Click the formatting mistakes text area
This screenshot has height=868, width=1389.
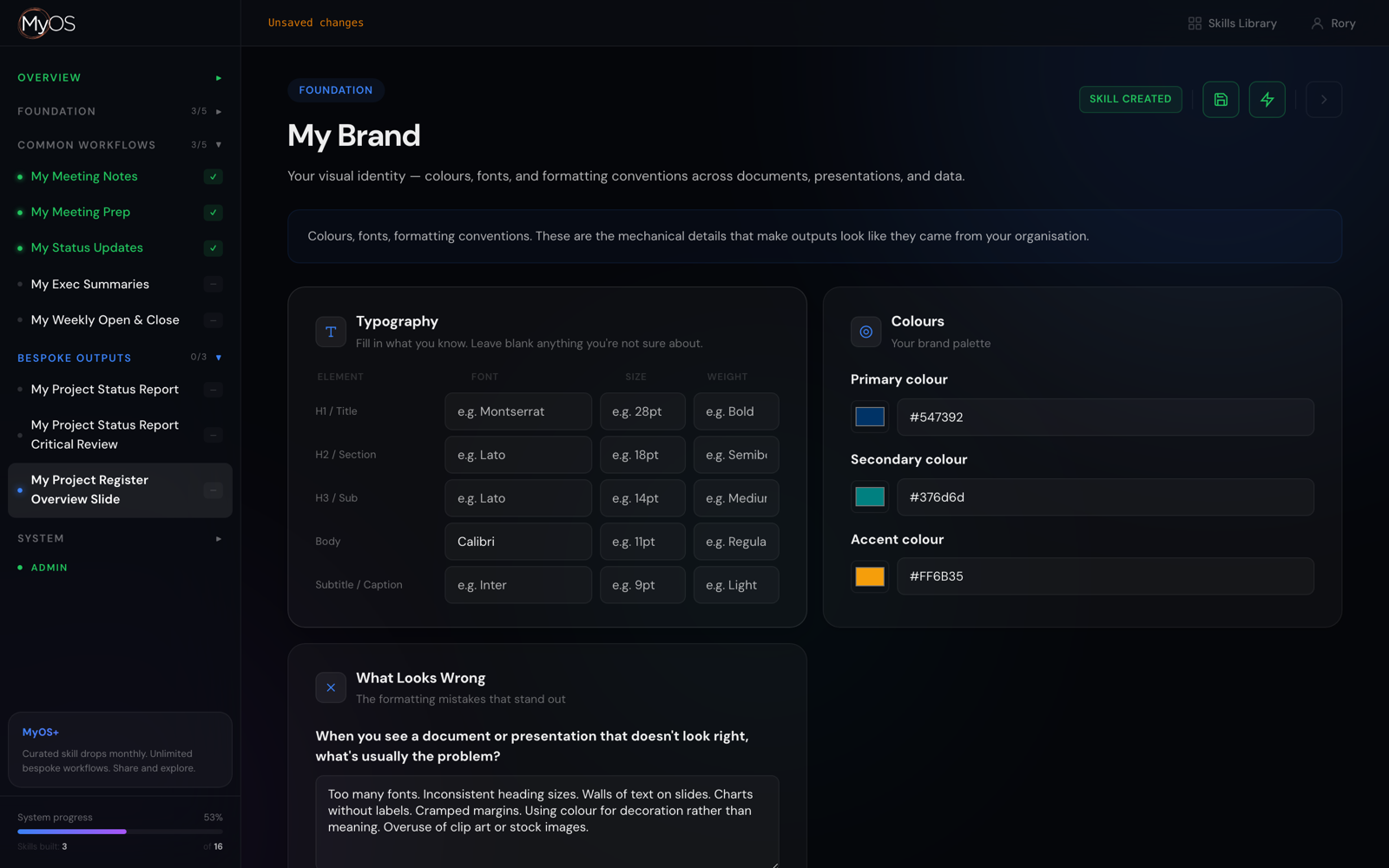(x=547, y=821)
